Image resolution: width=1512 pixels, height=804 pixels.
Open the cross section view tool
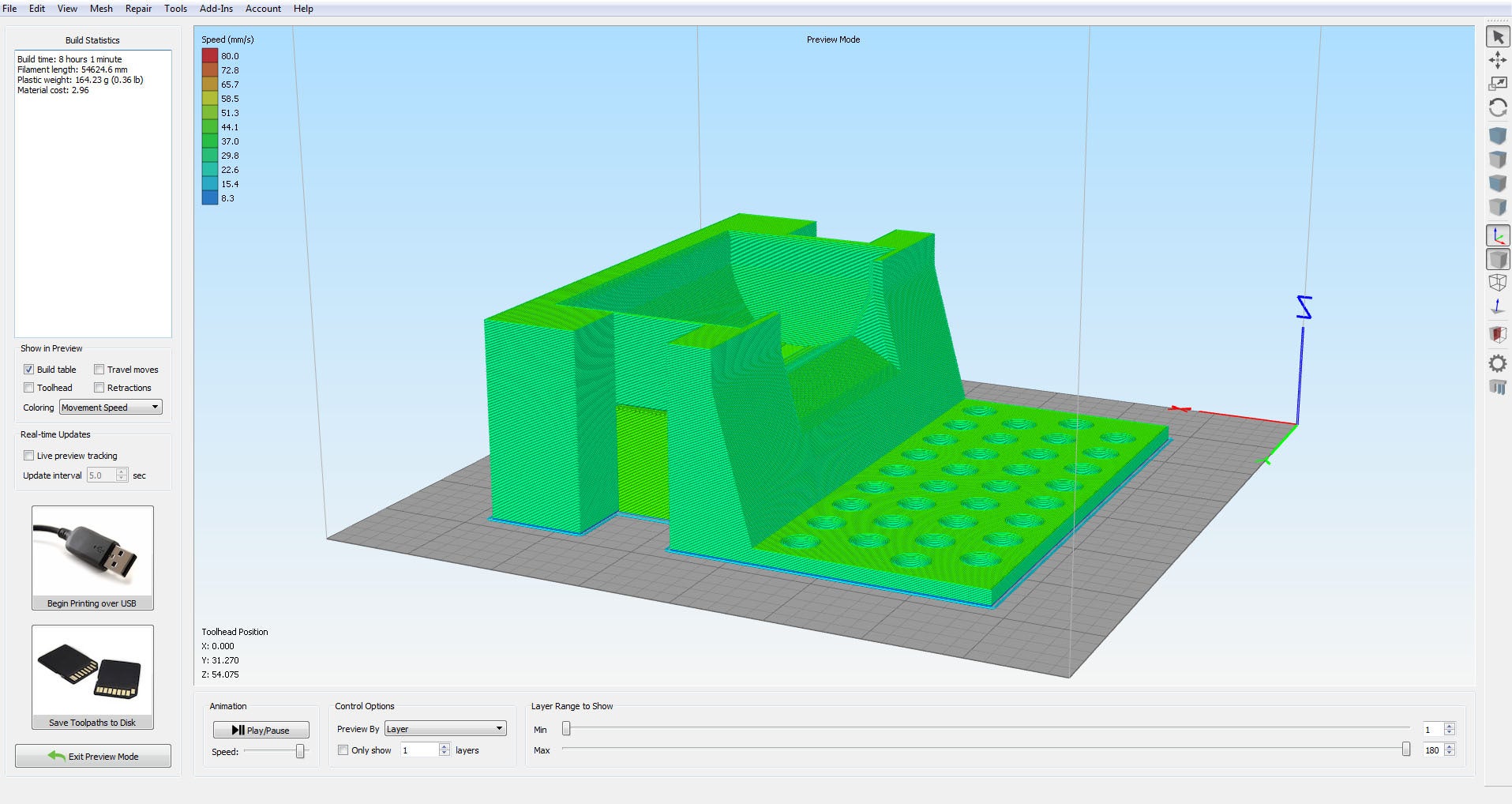pos(1497,335)
